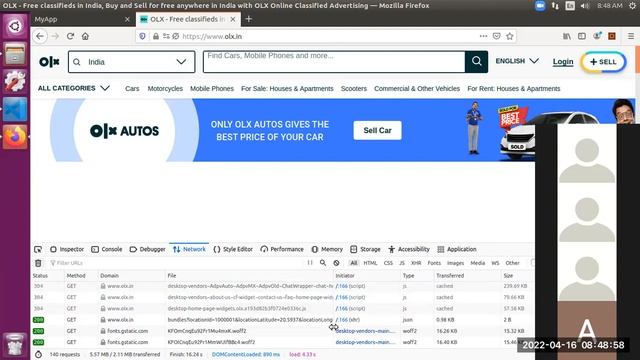Screen dimensions: 640x360
Task: Open the Accessibility devtools tab
Action: tap(409, 249)
